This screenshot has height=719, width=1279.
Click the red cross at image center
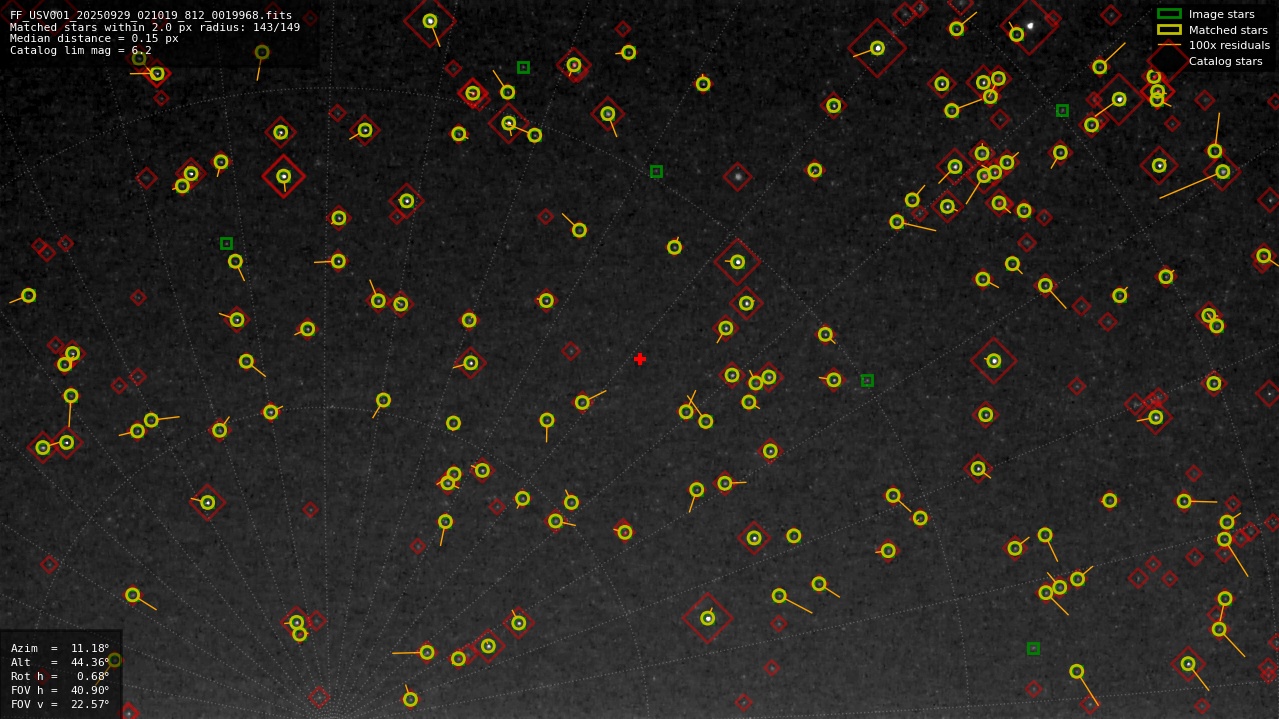640,359
